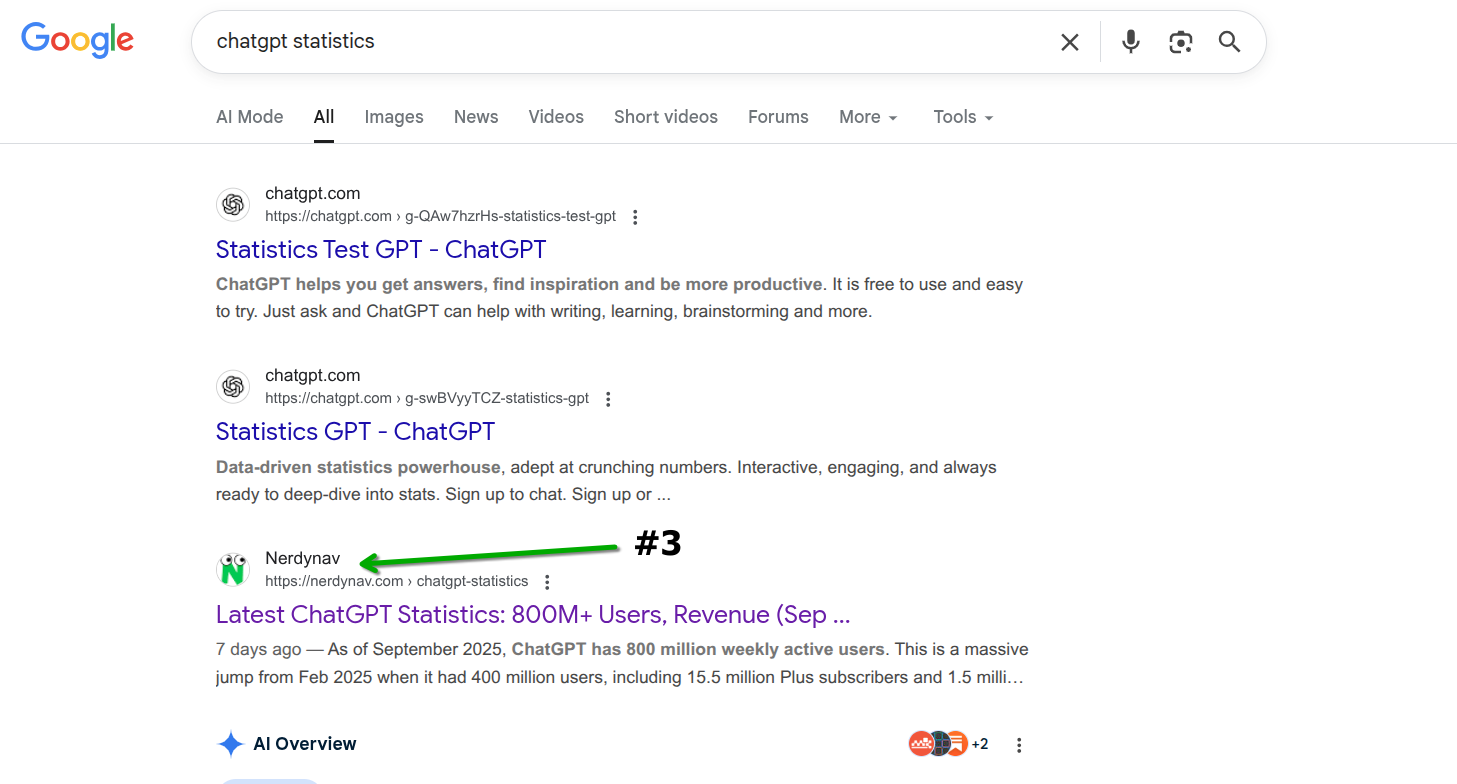This screenshot has height=784, width=1457.
Task: Click the favicon of Statistics Test GPT result
Action: pyautogui.click(x=233, y=205)
